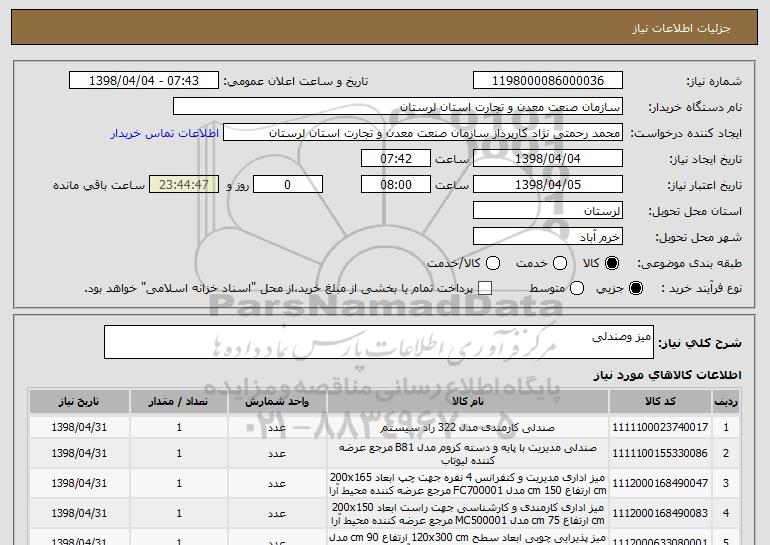Click the remaining days field showing 0
This screenshot has height=545, width=770.
288,185
